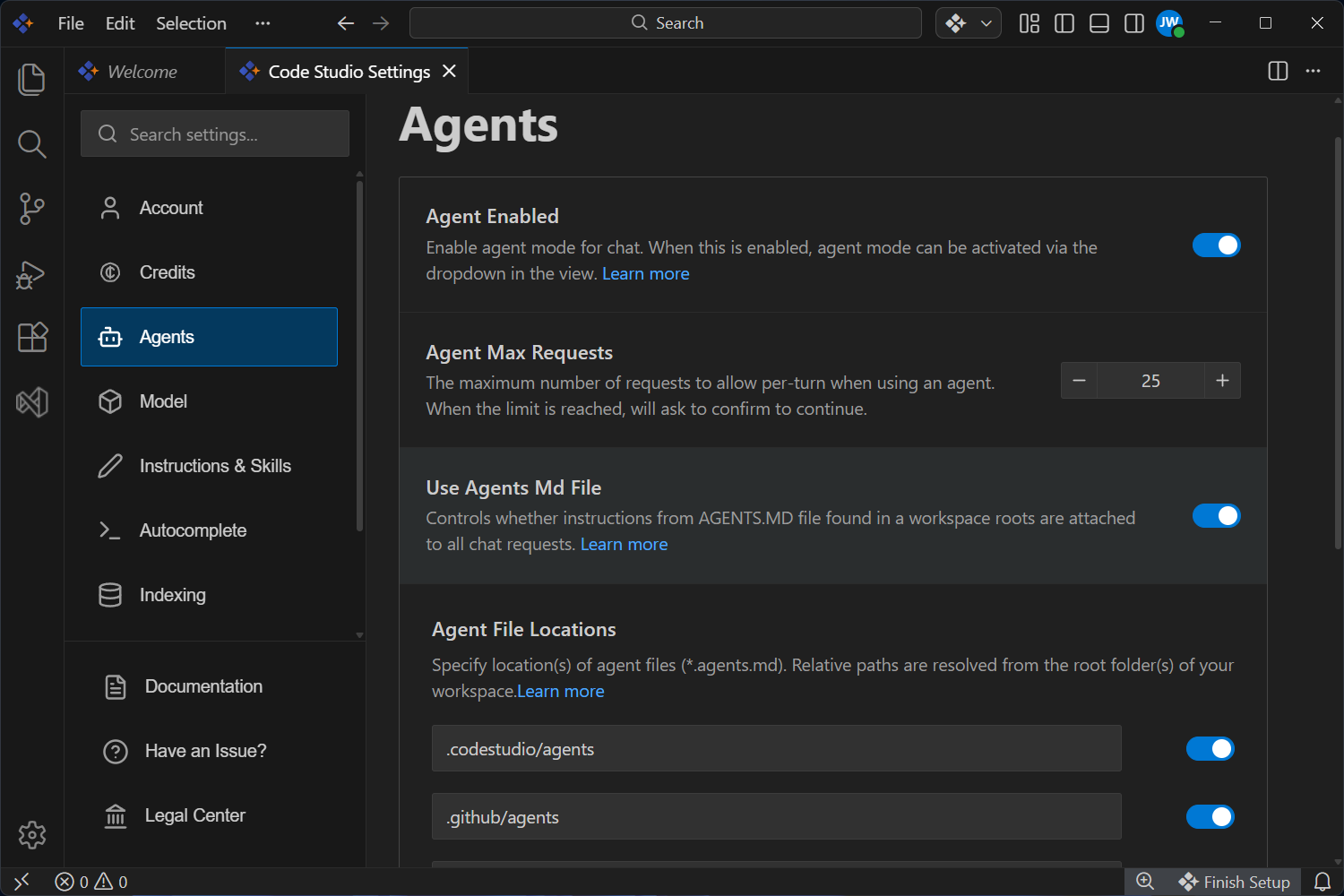
Task: Go back with the left arrow
Action: click(x=346, y=23)
